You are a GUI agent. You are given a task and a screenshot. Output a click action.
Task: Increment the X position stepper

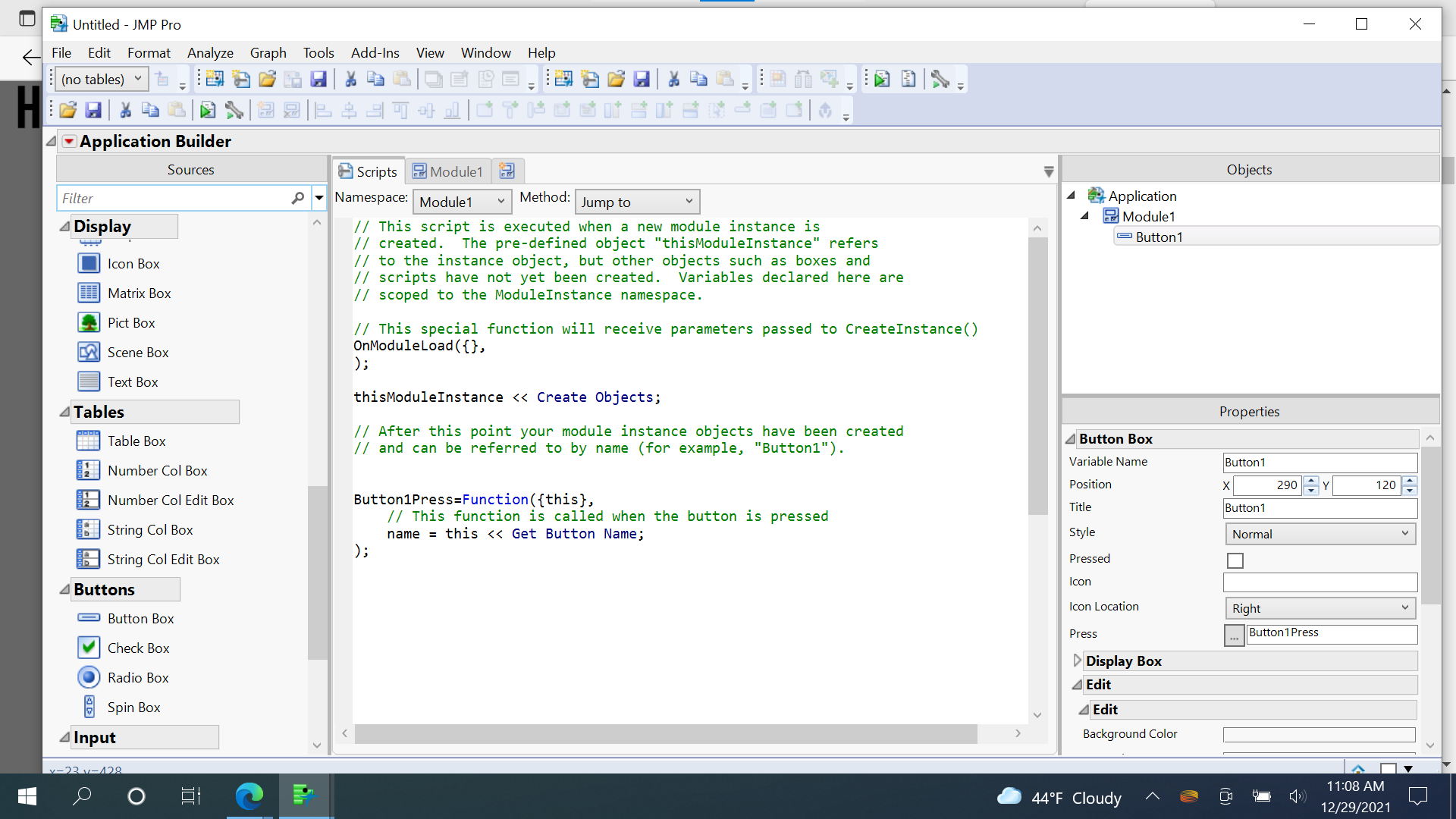[x=1311, y=481]
